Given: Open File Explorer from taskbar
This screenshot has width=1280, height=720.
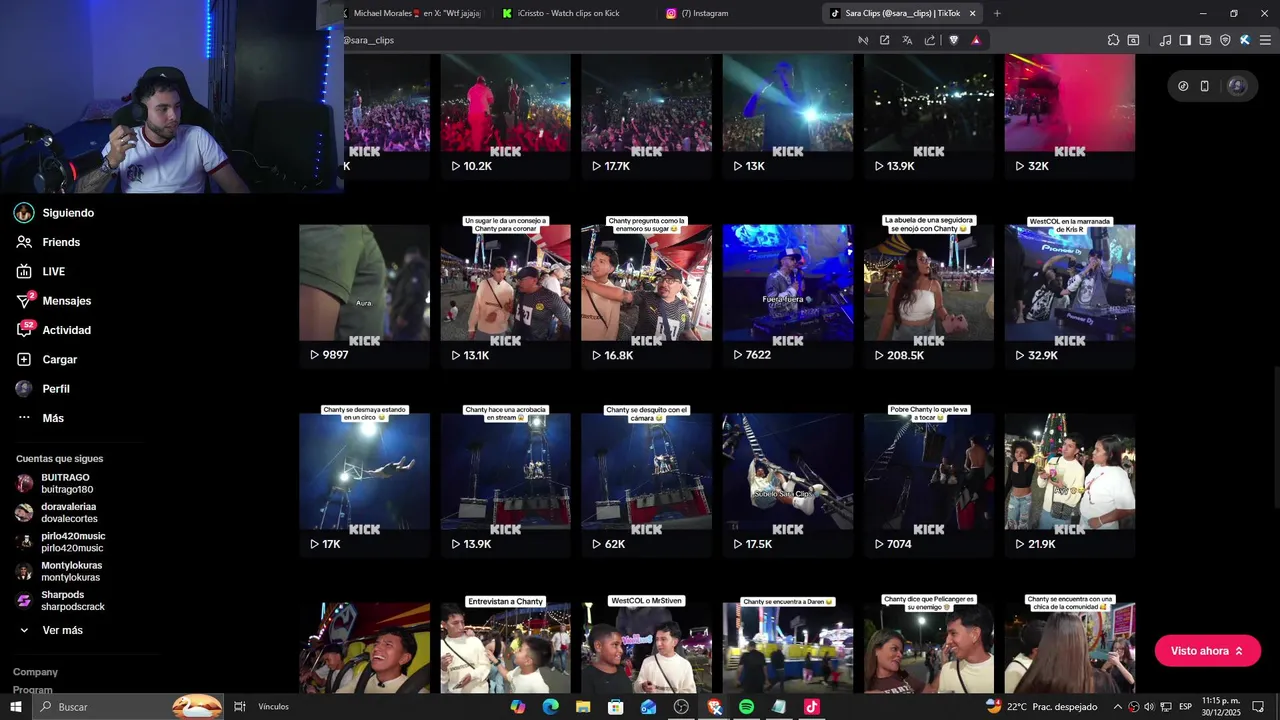Looking at the screenshot, I should [583, 707].
